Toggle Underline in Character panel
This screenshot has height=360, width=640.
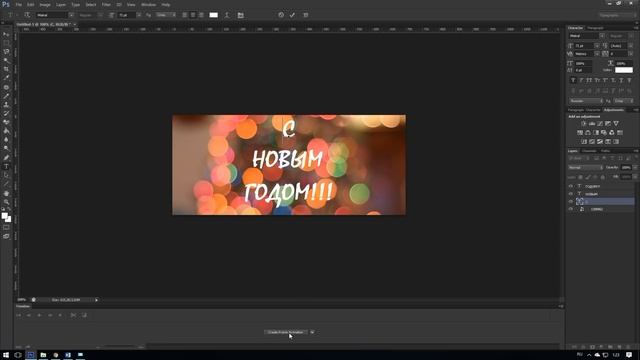(621, 80)
